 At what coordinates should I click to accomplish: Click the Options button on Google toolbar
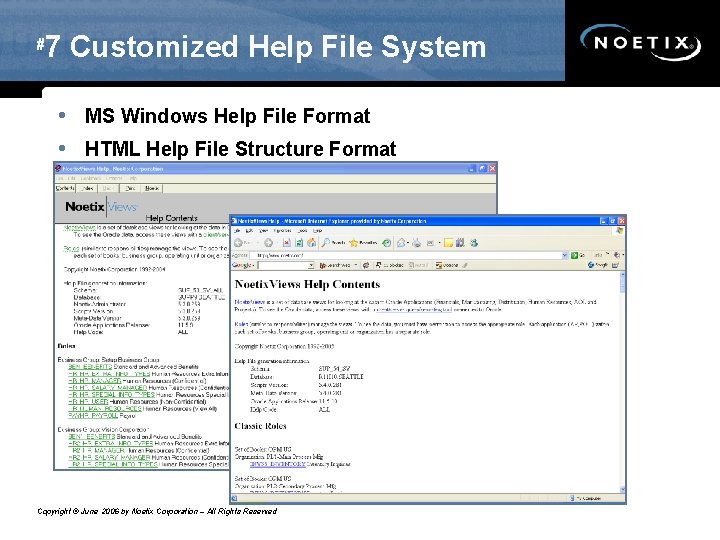[446, 265]
